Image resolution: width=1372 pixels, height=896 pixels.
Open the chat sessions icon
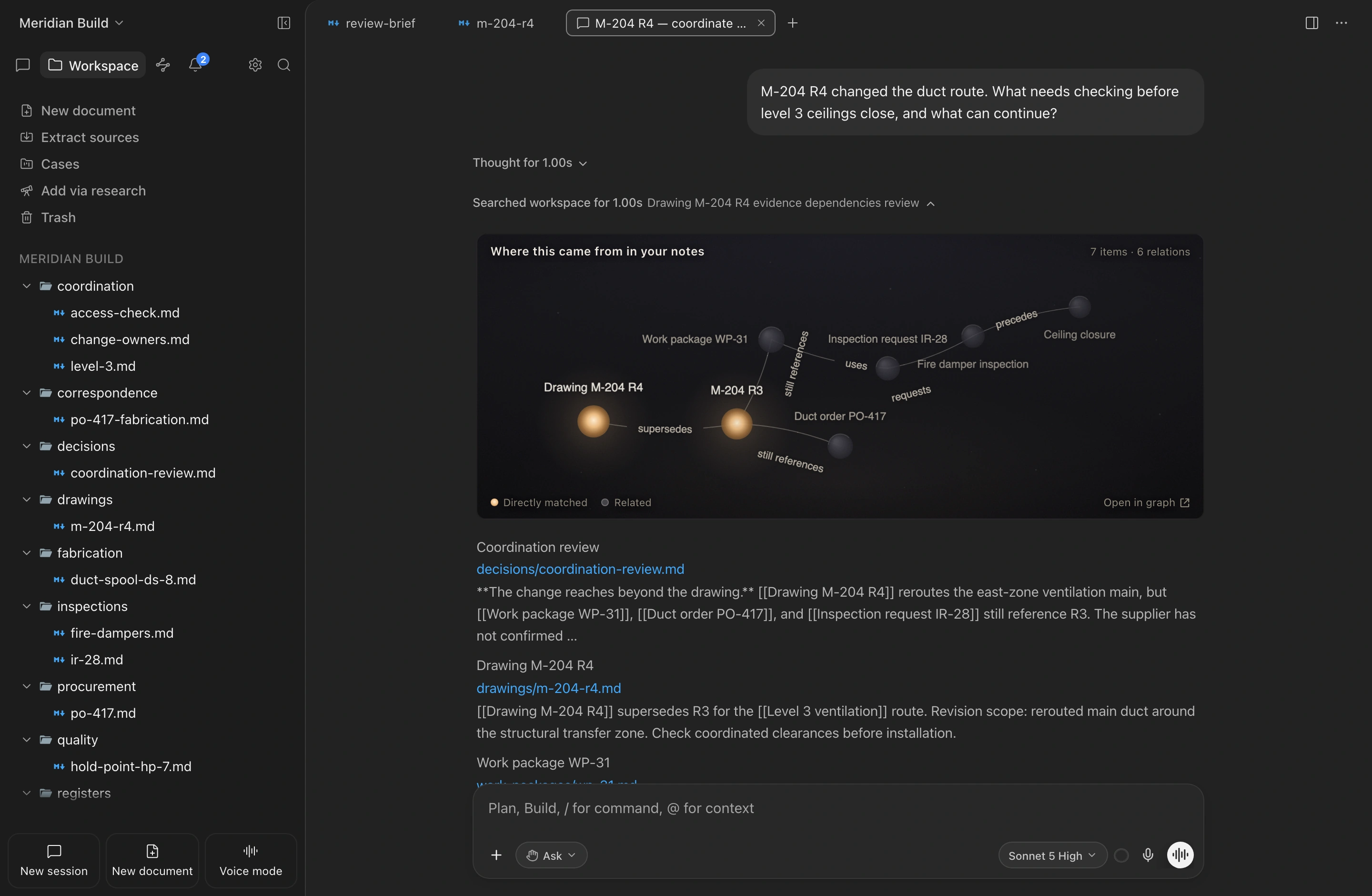tap(23, 65)
